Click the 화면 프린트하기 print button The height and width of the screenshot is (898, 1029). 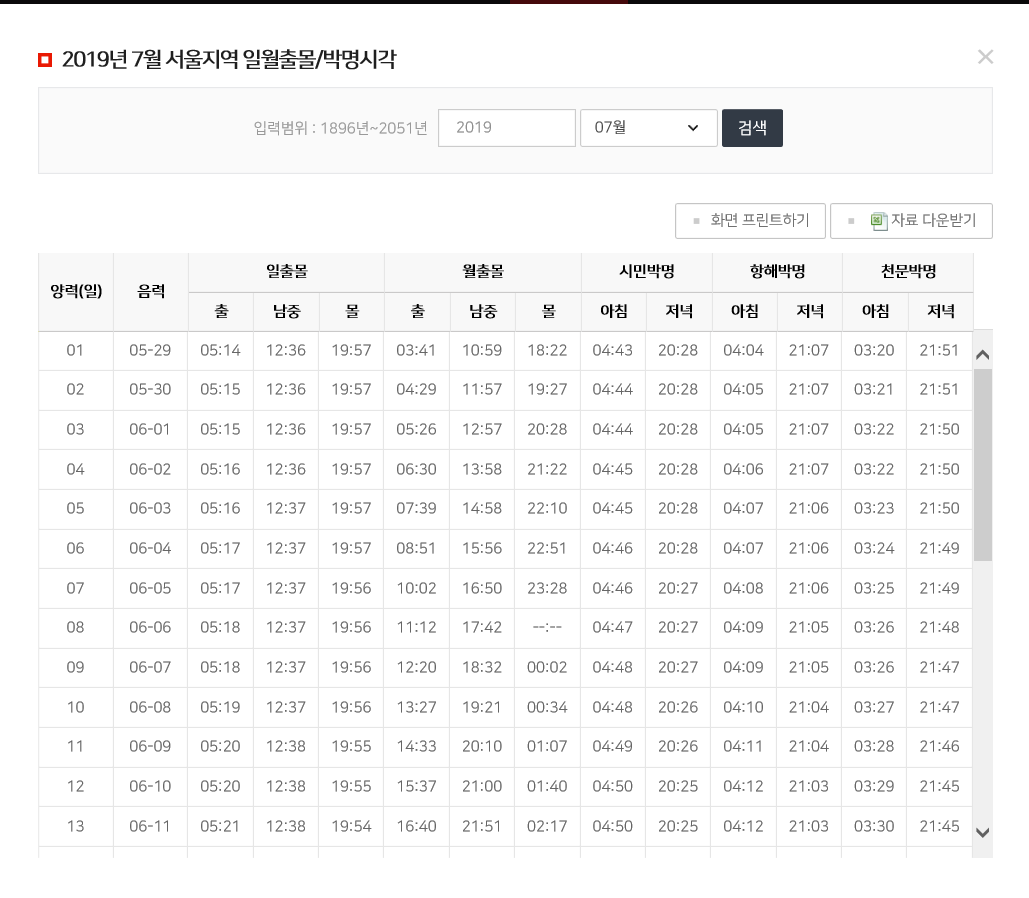[x=750, y=221]
